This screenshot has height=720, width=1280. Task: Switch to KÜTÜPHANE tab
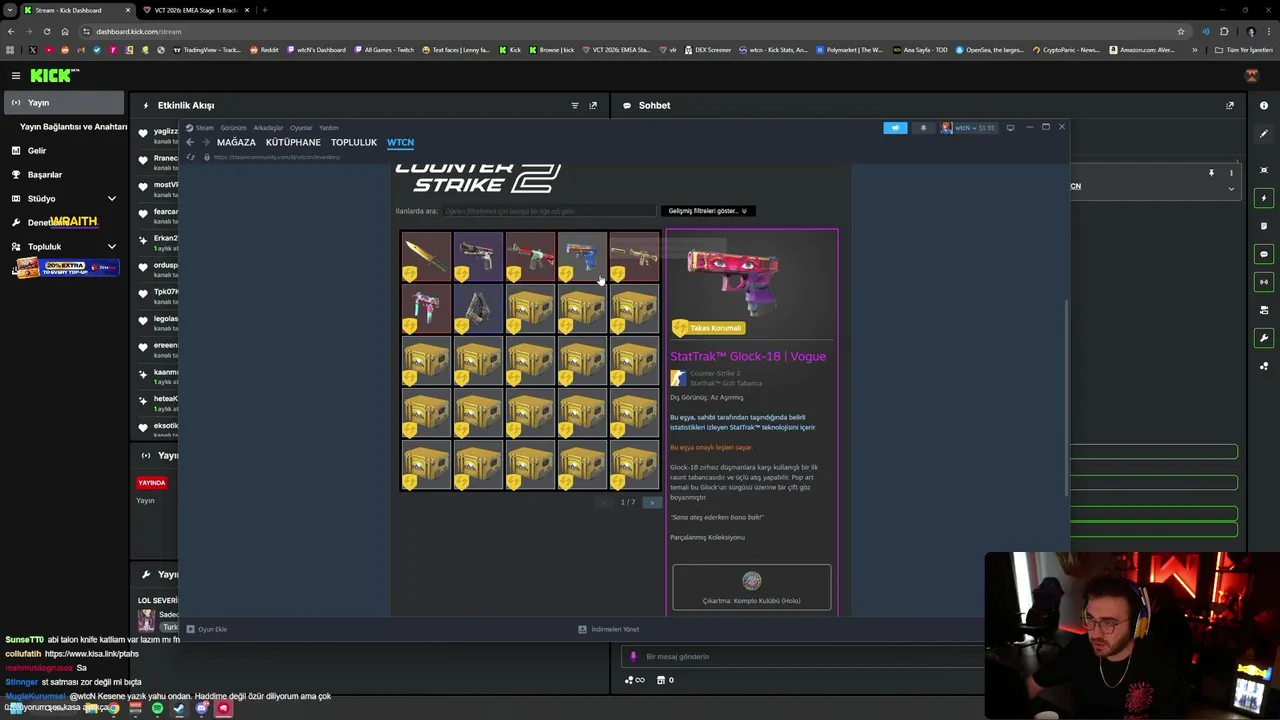(x=293, y=142)
